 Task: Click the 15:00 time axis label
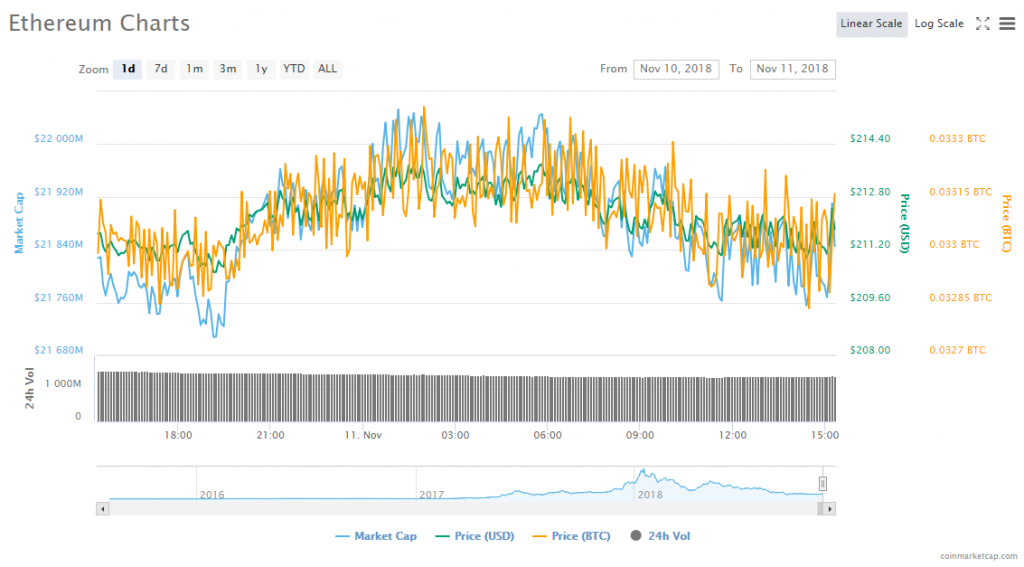pyautogui.click(x=825, y=435)
